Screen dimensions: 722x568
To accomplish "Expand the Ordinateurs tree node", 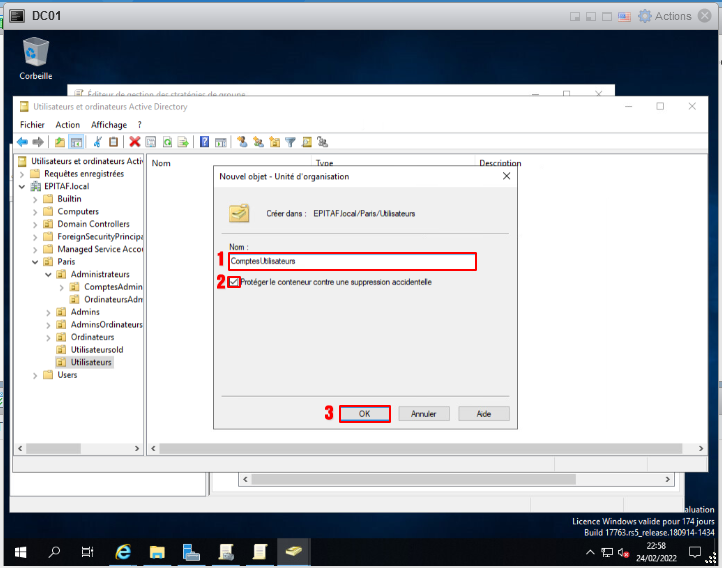I will [x=48, y=337].
